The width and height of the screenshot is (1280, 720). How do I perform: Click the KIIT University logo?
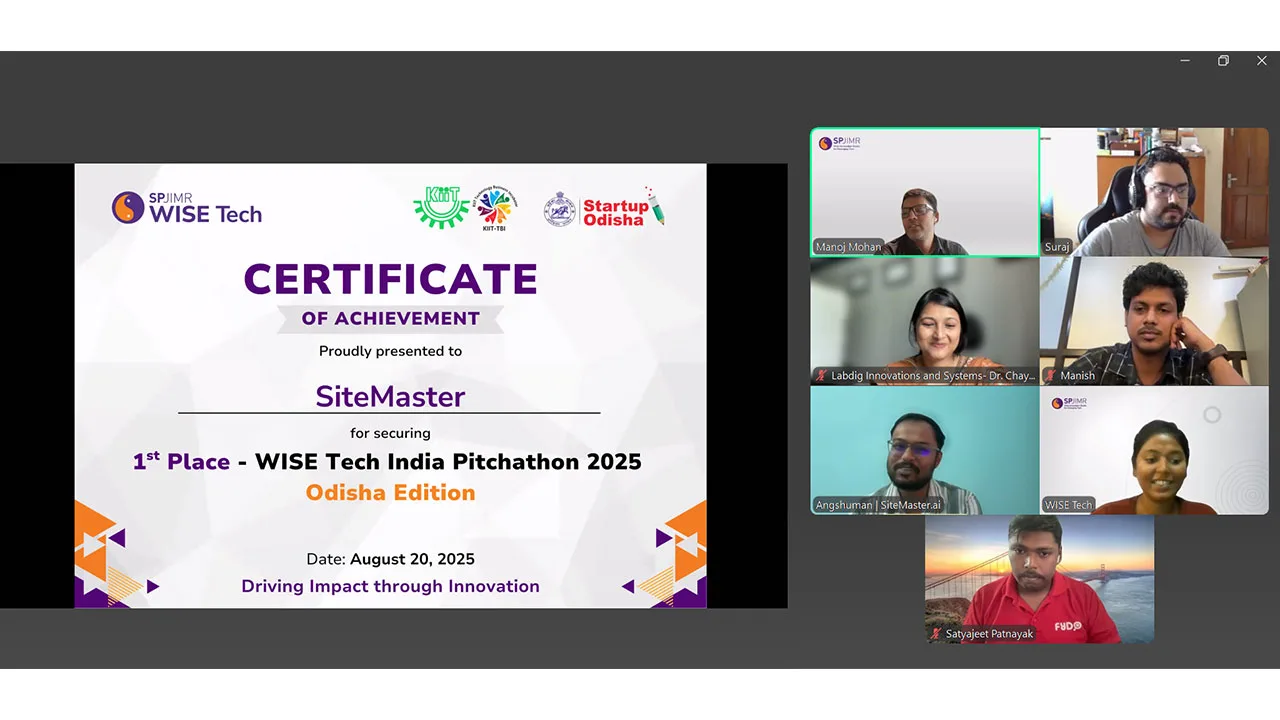click(x=442, y=207)
